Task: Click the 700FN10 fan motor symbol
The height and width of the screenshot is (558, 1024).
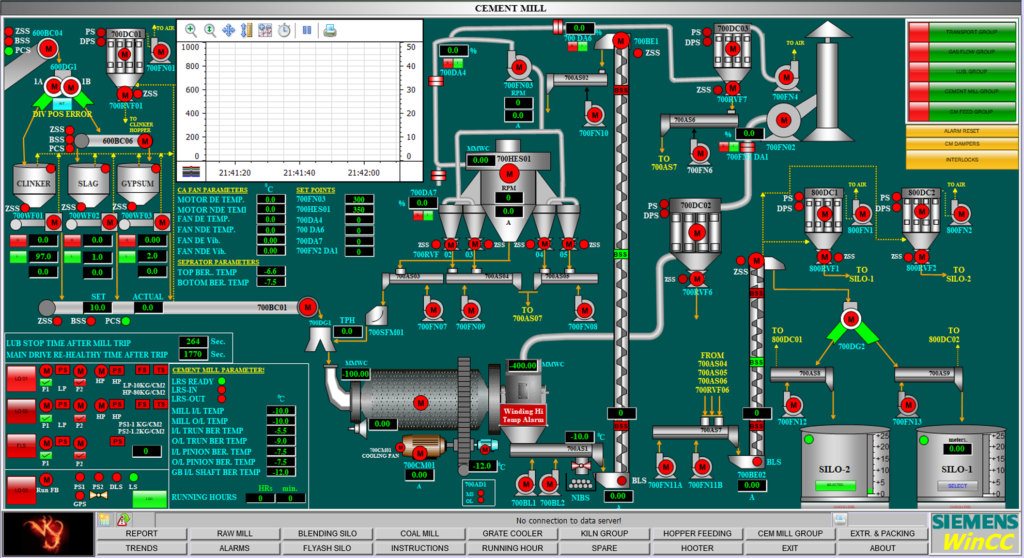Action: (594, 116)
